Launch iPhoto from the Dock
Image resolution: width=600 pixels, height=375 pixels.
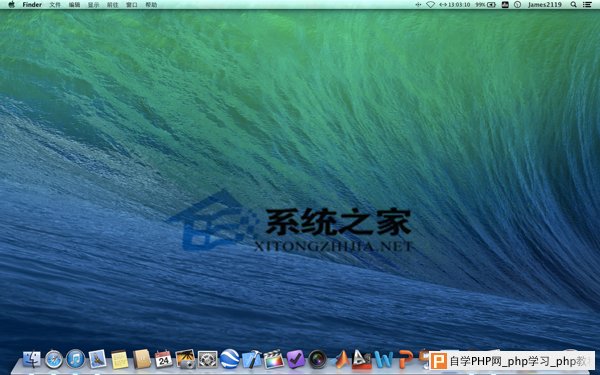click(x=186, y=359)
